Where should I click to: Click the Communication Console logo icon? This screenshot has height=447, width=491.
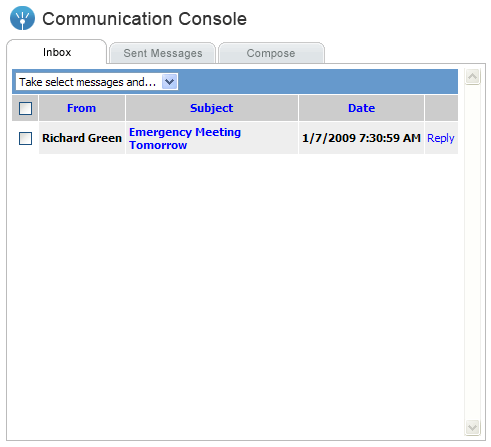pos(22,18)
